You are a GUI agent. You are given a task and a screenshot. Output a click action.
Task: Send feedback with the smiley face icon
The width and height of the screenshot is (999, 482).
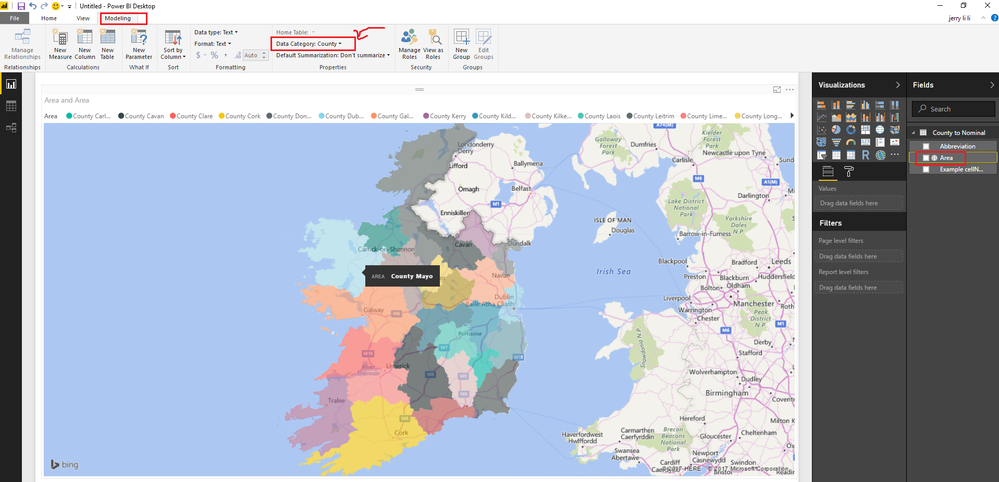point(55,6)
